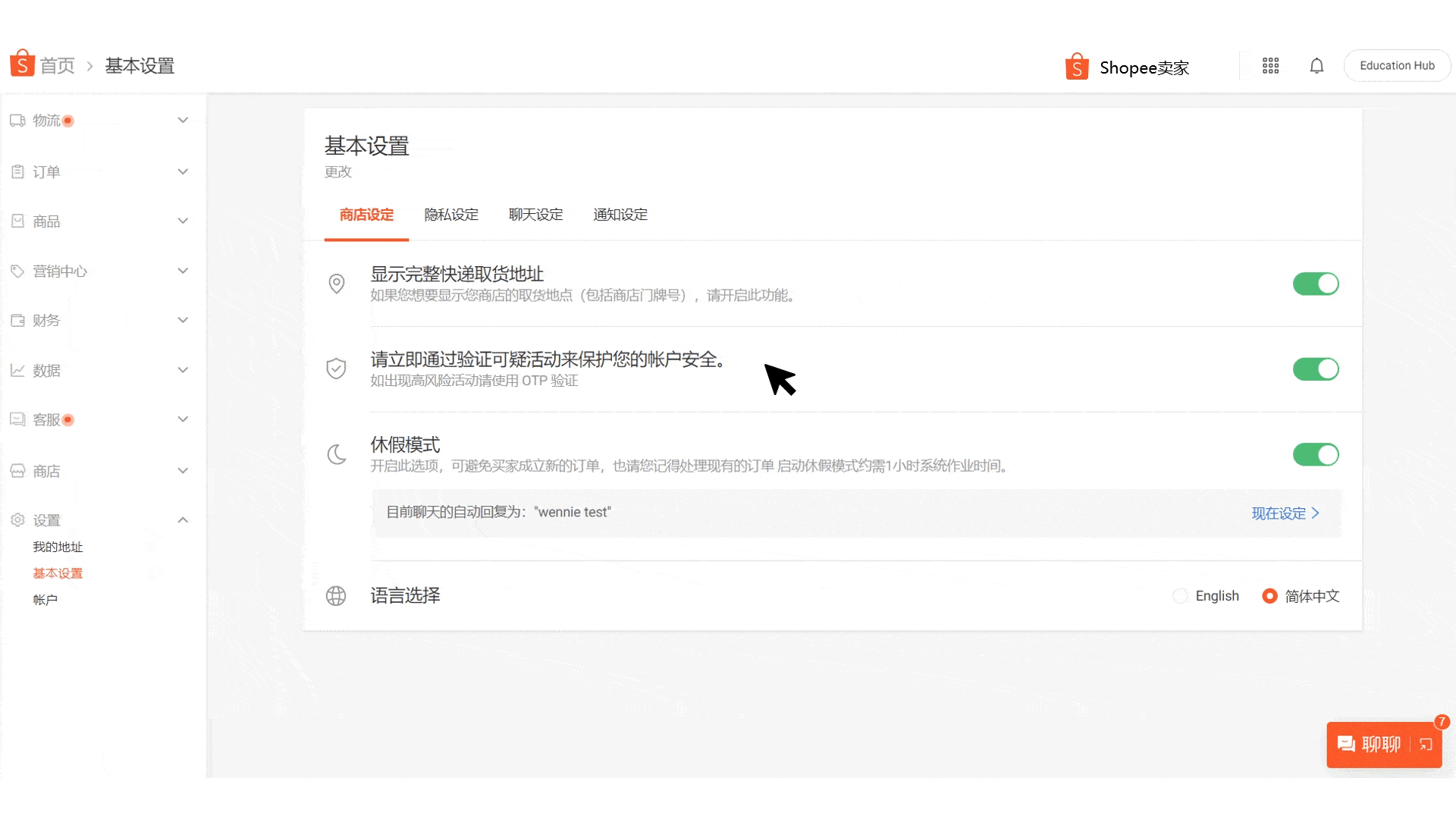Open the notifications bell icon

click(1317, 66)
